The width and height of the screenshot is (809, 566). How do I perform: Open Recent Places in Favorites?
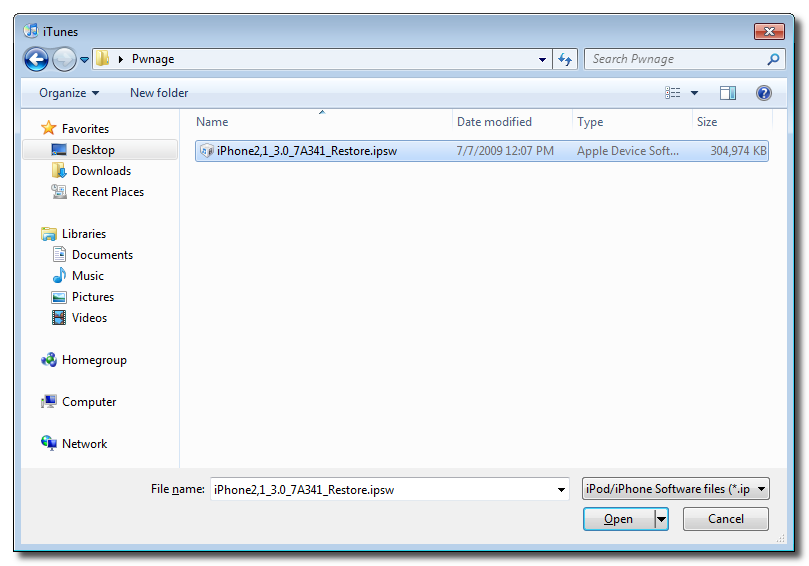108,192
